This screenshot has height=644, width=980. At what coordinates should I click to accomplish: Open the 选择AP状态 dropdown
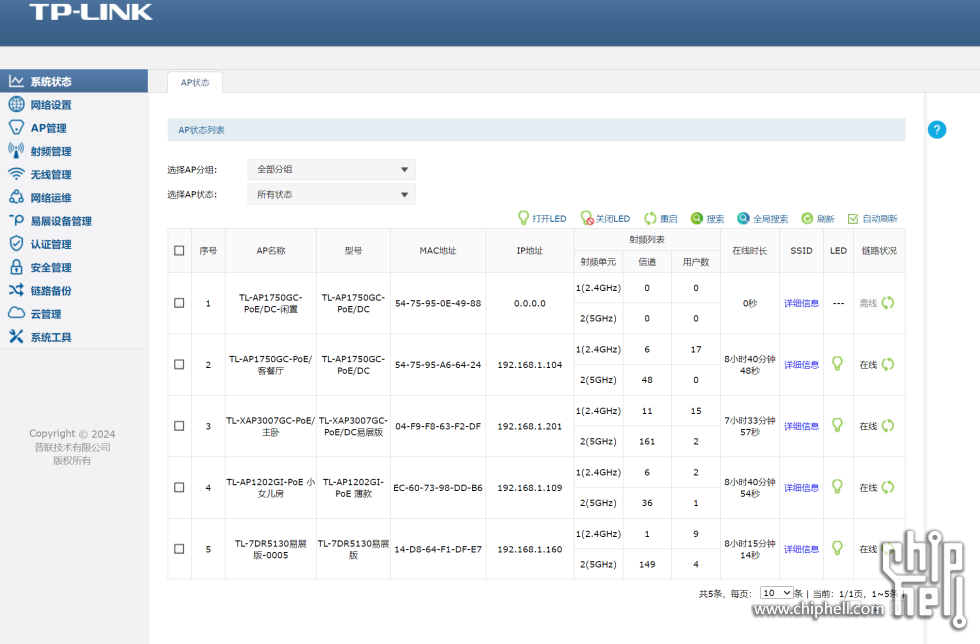[x=331, y=194]
